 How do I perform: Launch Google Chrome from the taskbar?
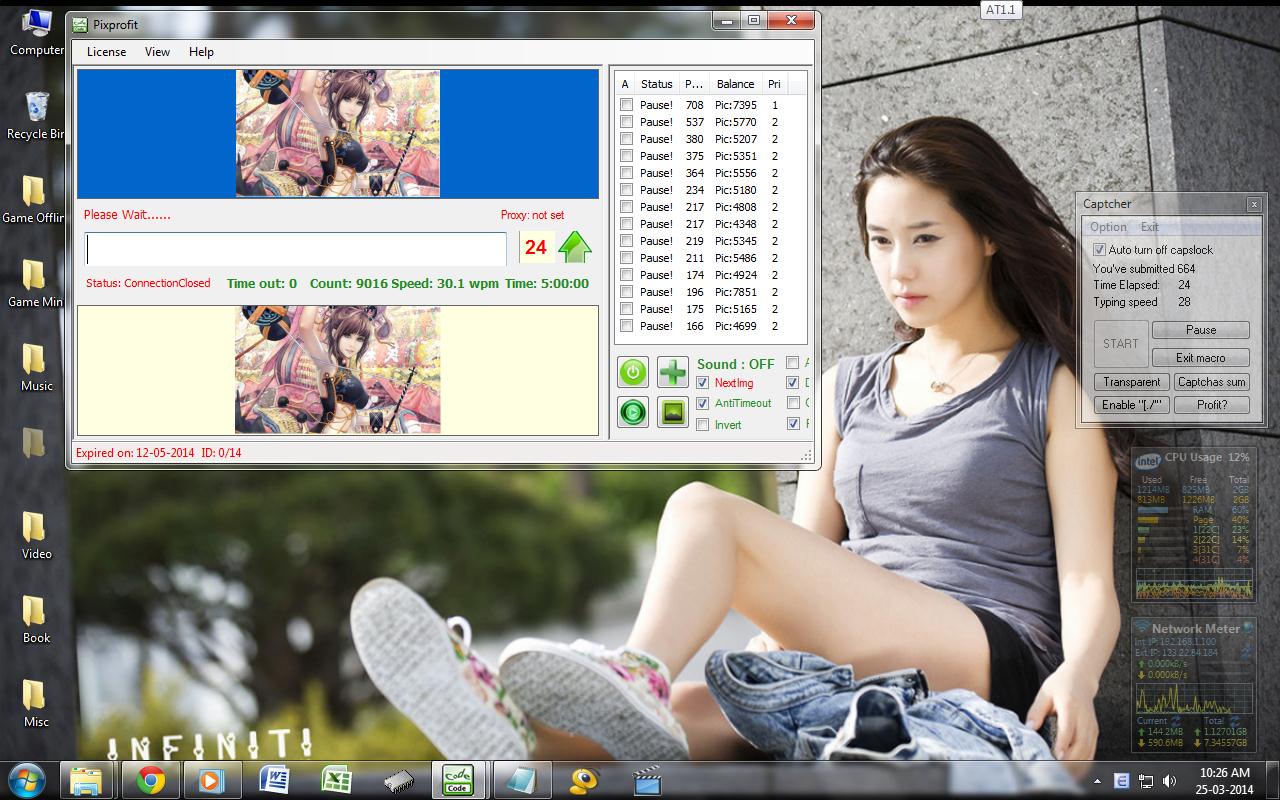[151, 780]
